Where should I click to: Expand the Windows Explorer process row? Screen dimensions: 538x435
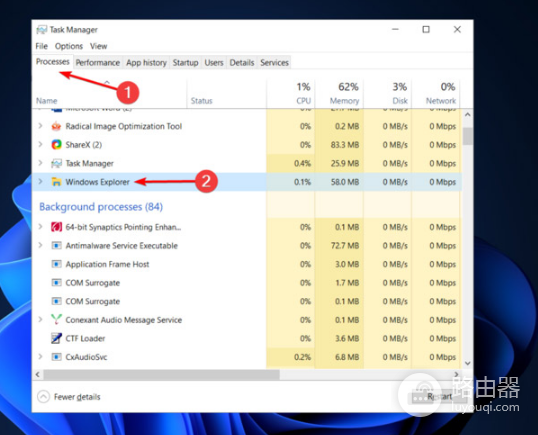tap(40, 181)
